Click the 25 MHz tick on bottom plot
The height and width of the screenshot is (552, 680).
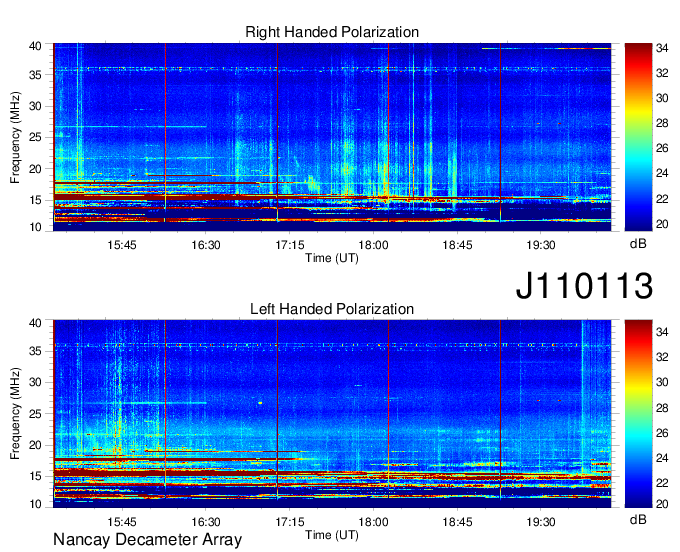point(35,414)
